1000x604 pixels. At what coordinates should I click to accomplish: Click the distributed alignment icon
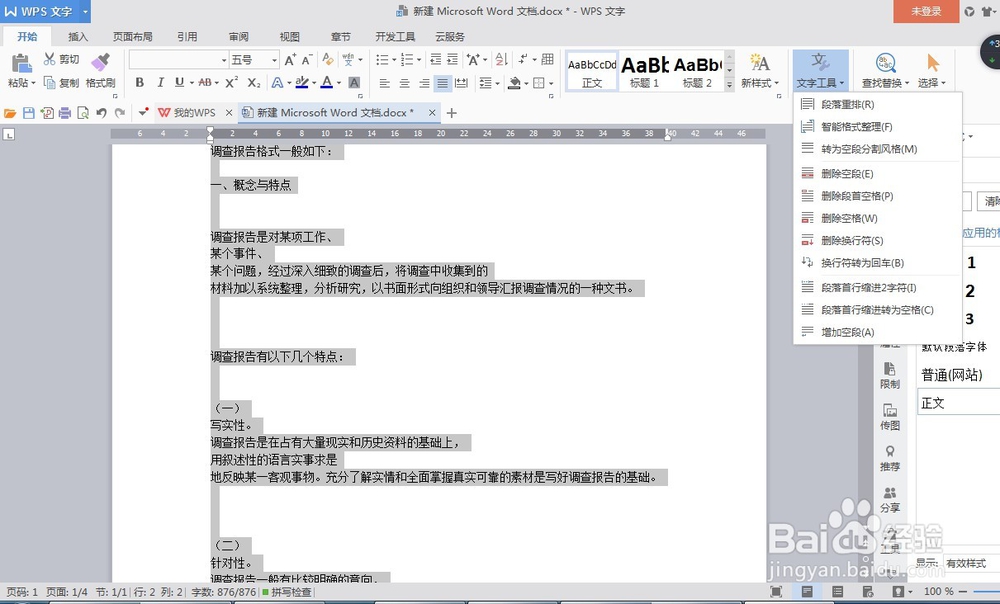pos(462,83)
